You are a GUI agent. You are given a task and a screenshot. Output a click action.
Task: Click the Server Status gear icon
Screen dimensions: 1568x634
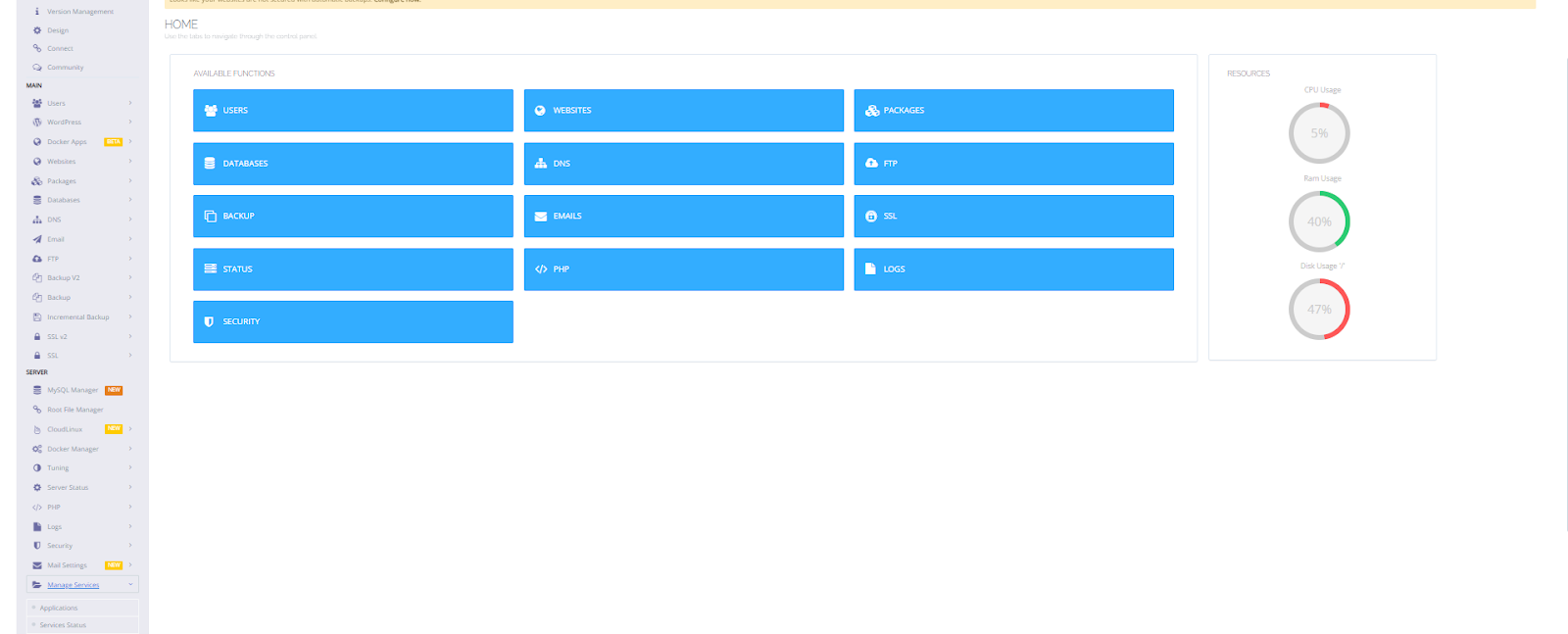pyautogui.click(x=37, y=488)
